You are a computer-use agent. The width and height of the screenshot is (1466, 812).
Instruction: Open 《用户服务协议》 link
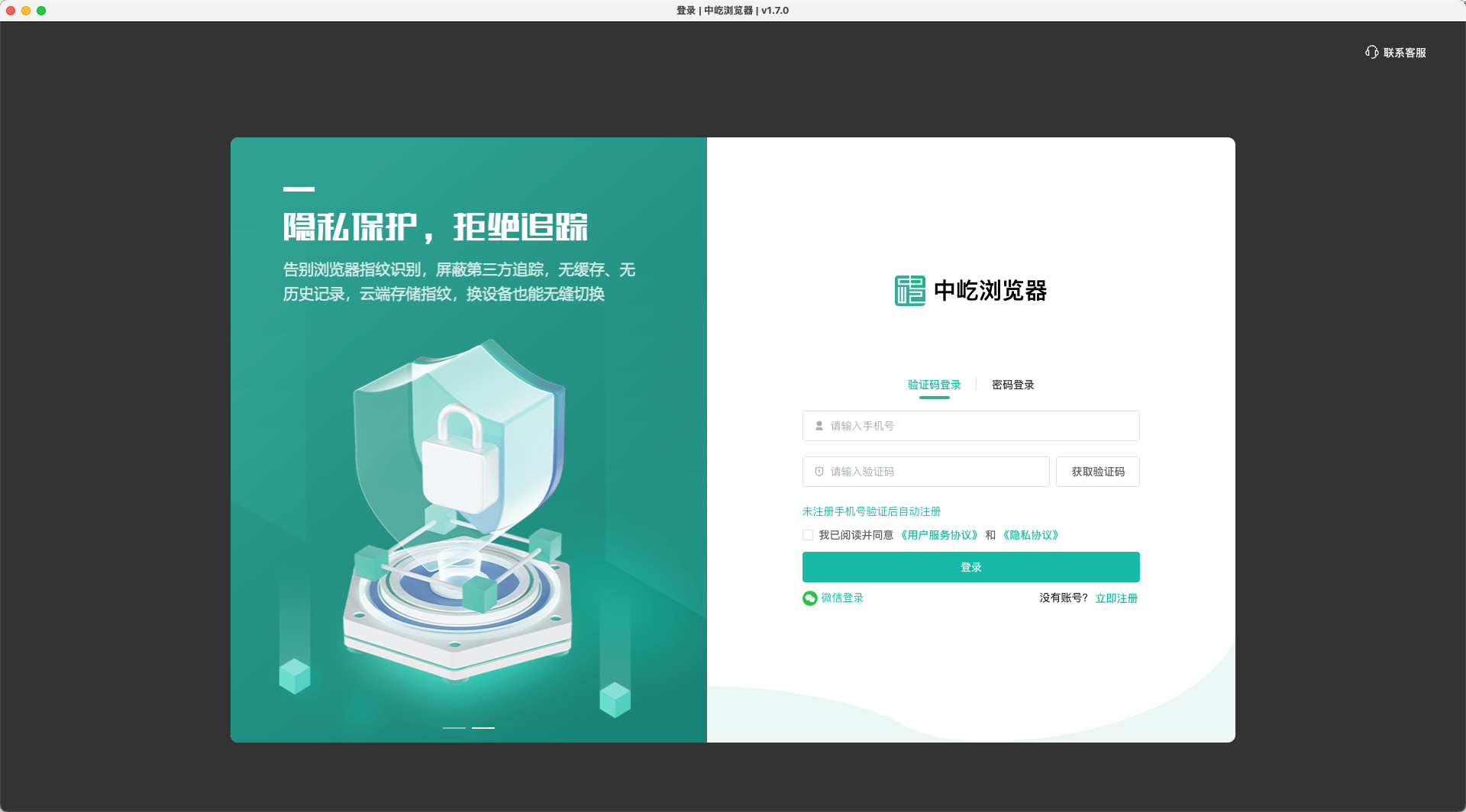939,535
